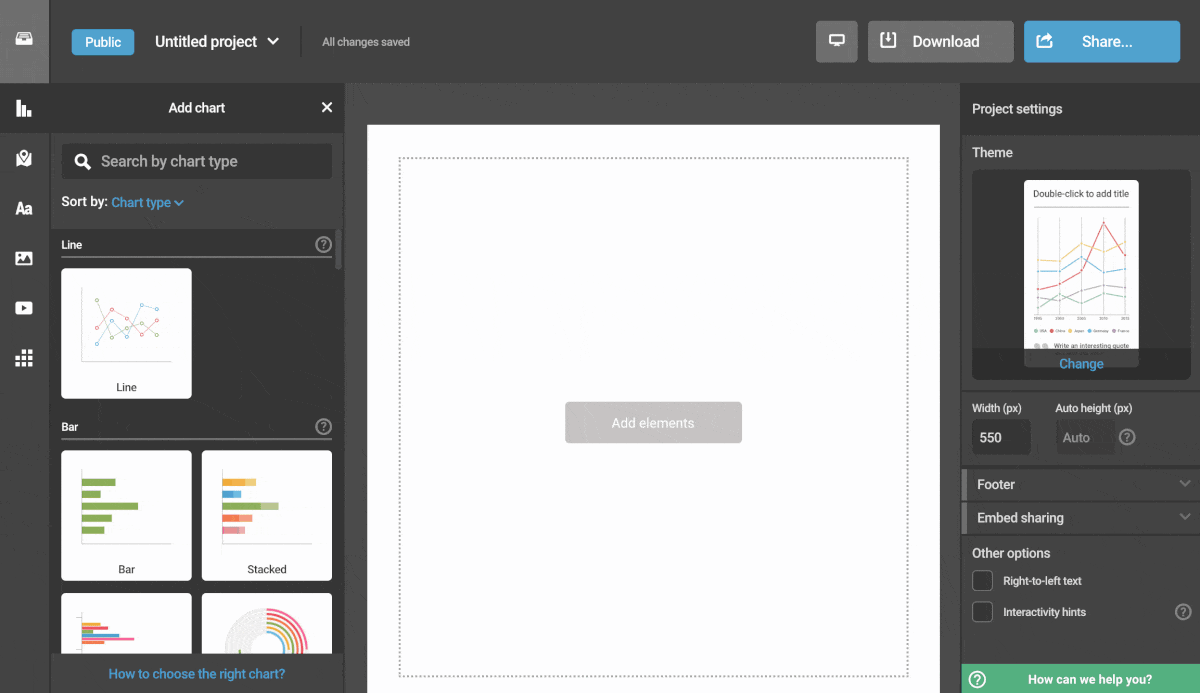Open help for the Bar chart section
The height and width of the screenshot is (693, 1200).
pos(323,426)
